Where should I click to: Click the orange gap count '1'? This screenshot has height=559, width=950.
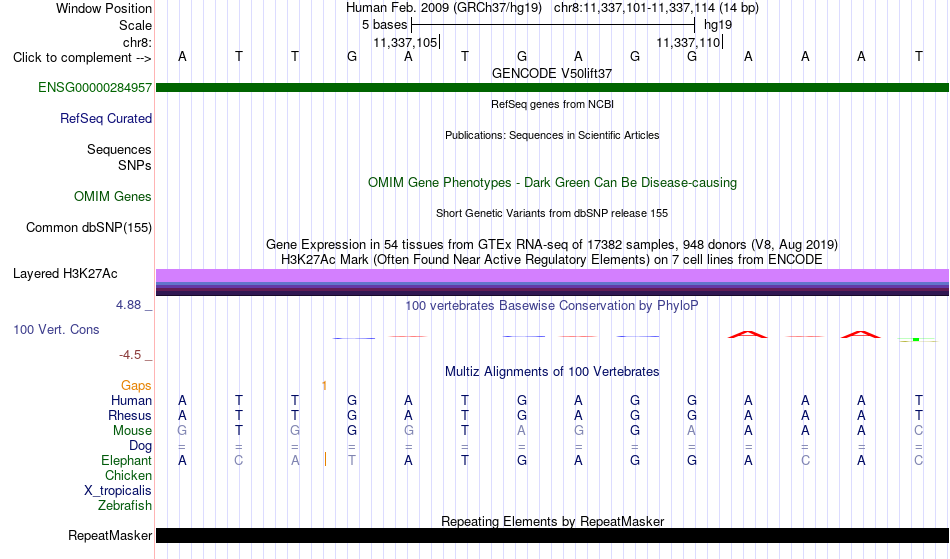coord(325,386)
